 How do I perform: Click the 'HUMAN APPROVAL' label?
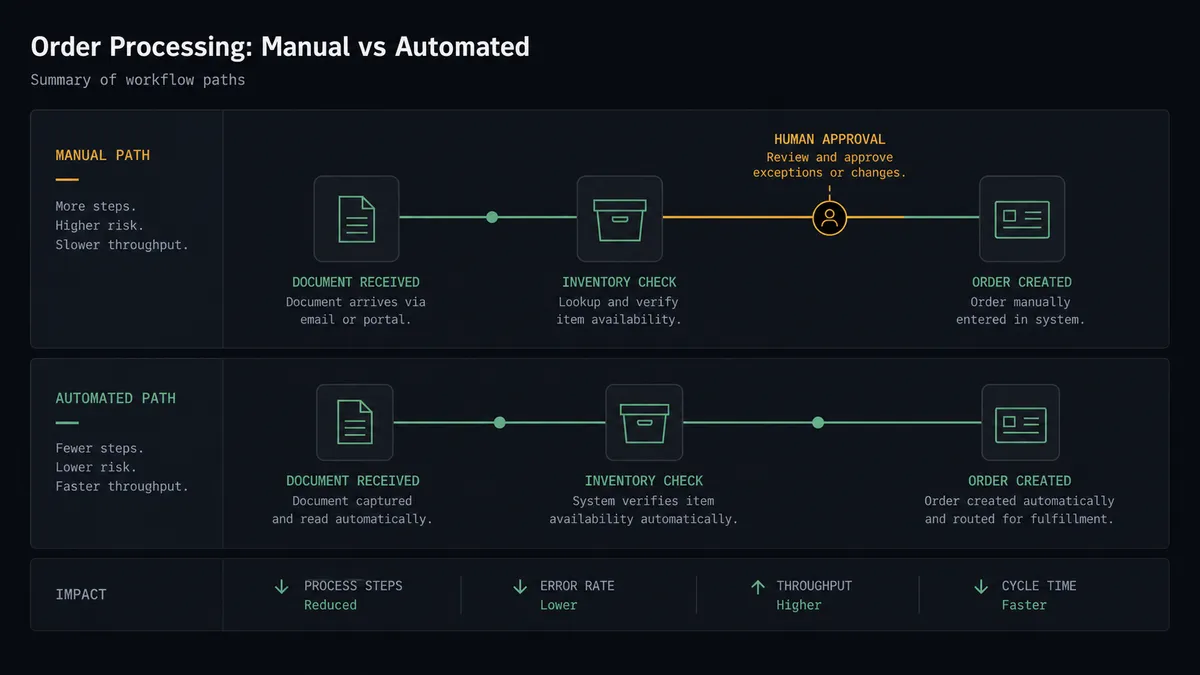pos(830,139)
